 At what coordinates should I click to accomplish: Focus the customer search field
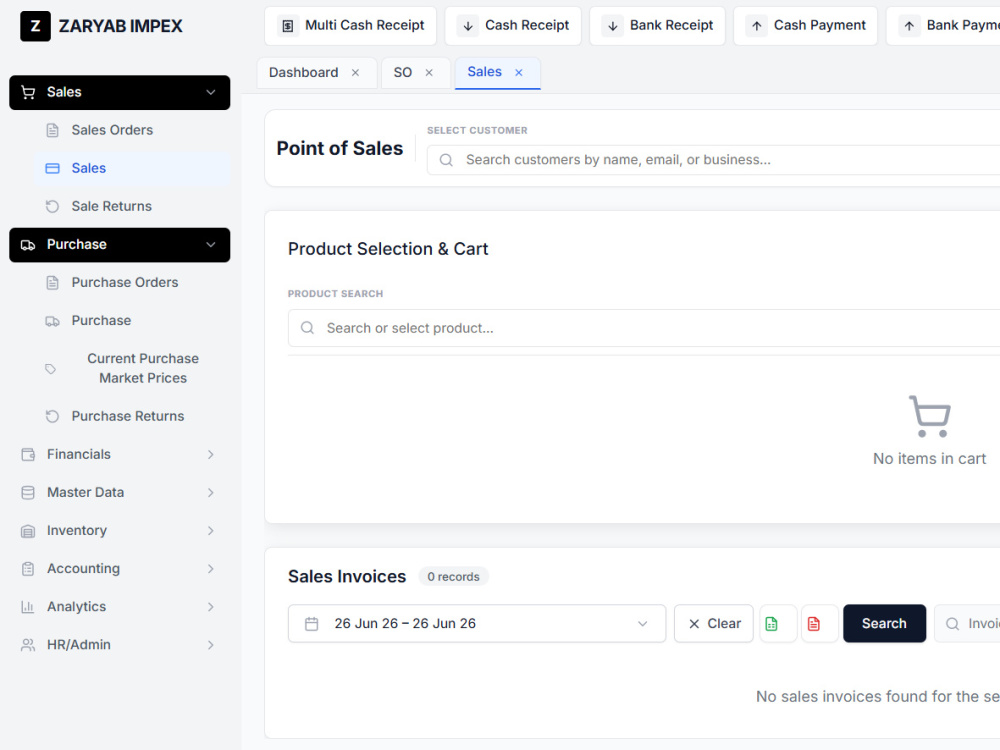[714, 160]
